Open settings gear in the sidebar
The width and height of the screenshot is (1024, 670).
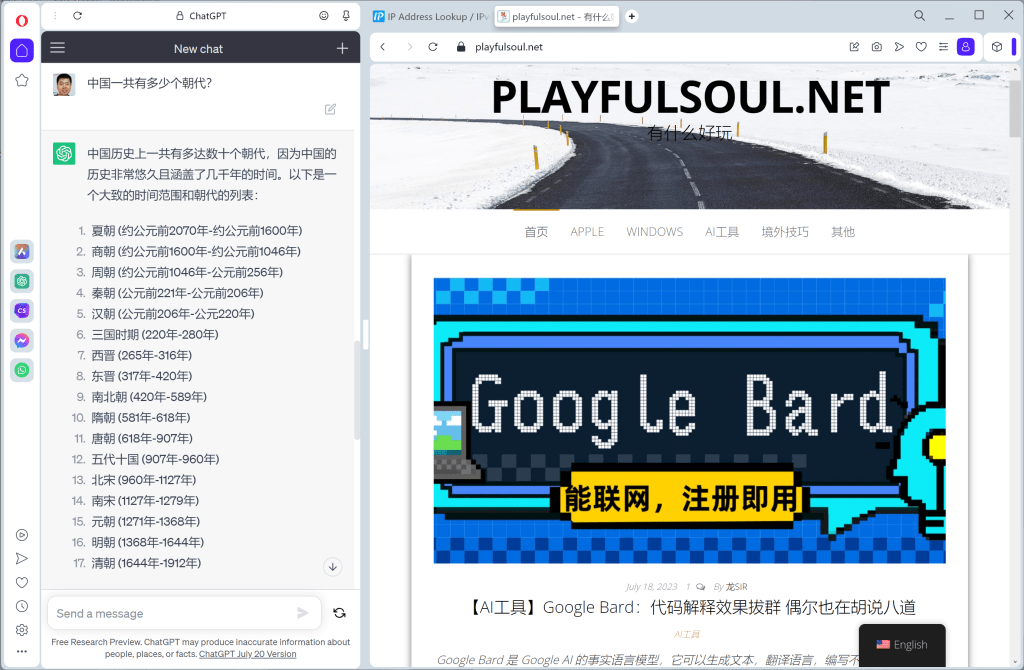tap(22, 630)
